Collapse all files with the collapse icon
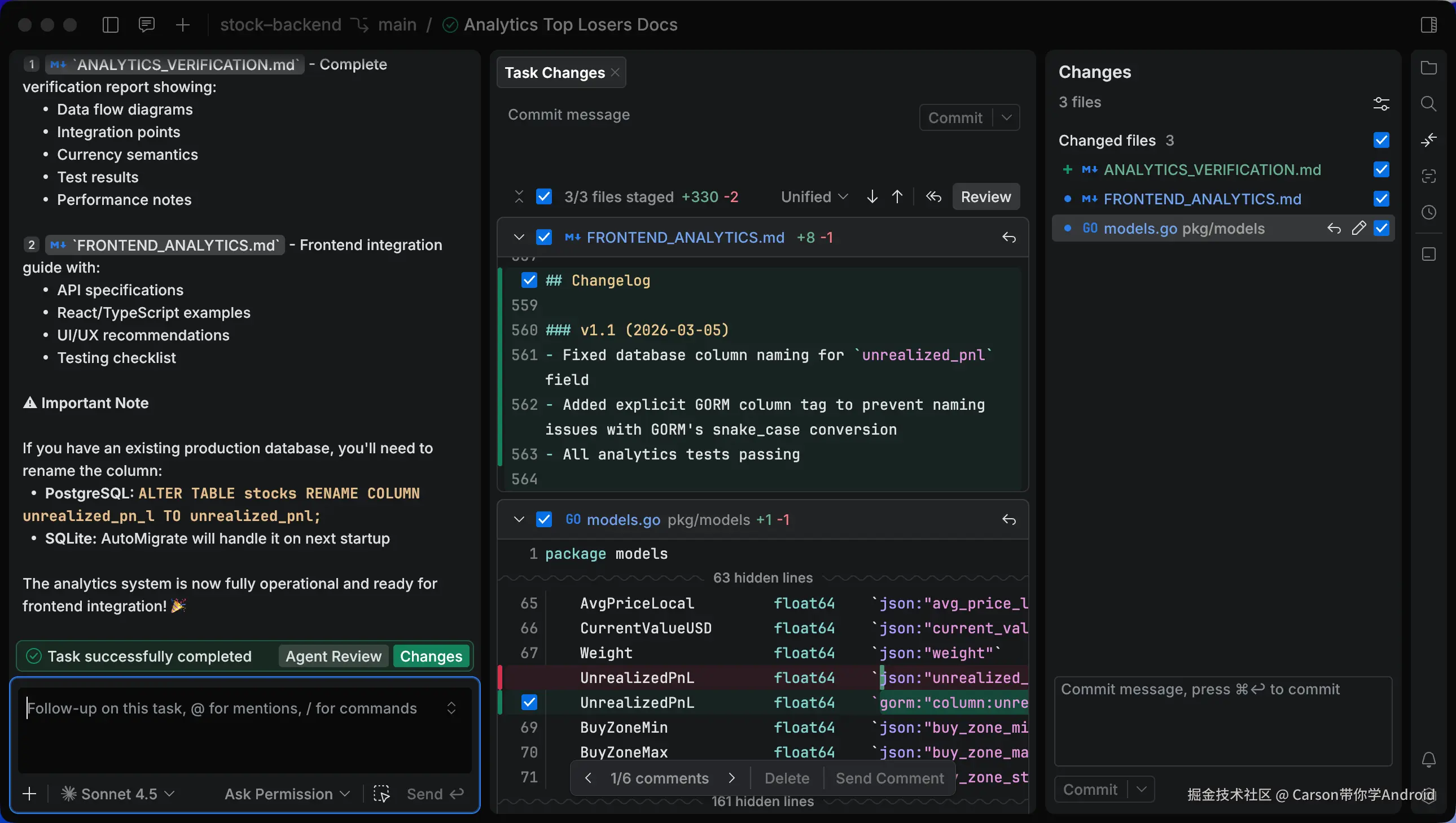This screenshot has width=1456, height=823. click(519, 196)
